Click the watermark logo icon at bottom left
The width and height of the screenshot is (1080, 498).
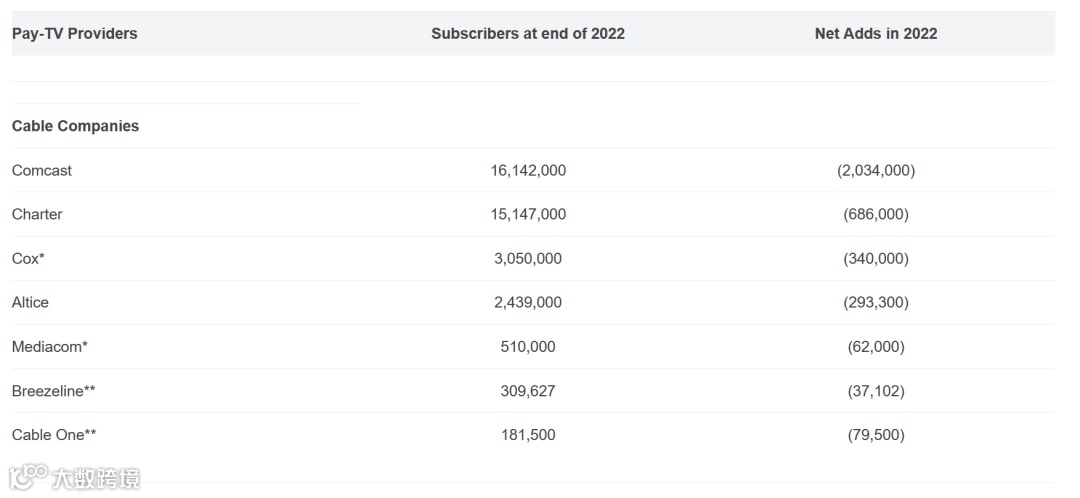tap(28, 476)
